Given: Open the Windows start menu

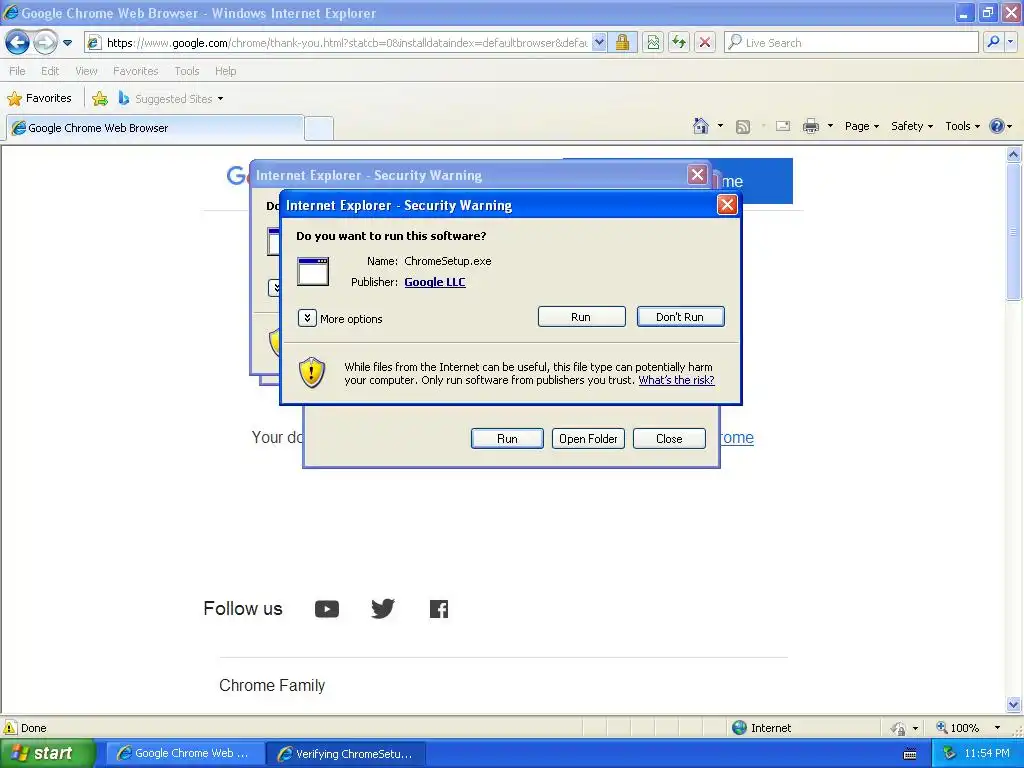Looking at the screenshot, I should pos(46,754).
